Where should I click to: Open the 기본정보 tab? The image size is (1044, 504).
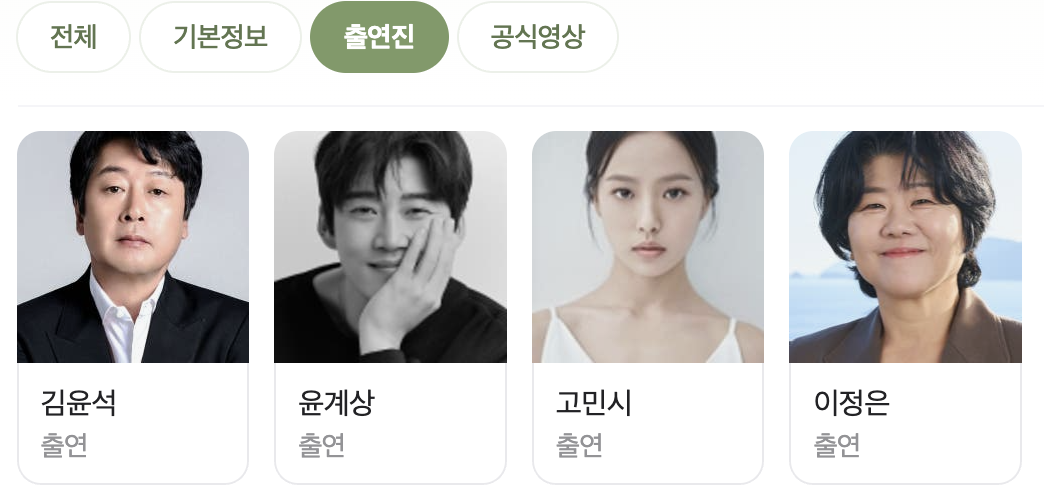point(220,37)
